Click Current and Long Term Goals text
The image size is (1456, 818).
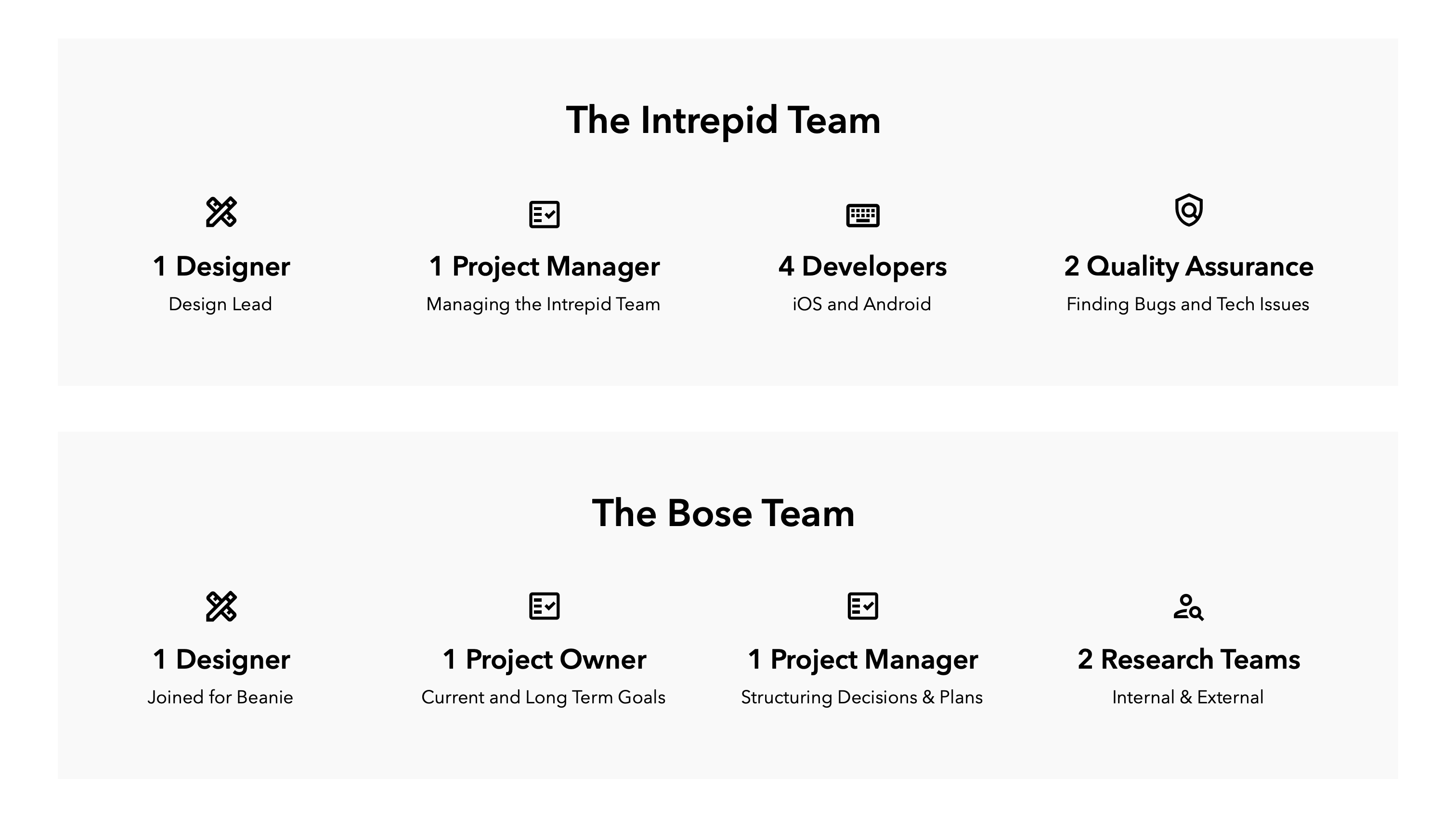coord(543,698)
